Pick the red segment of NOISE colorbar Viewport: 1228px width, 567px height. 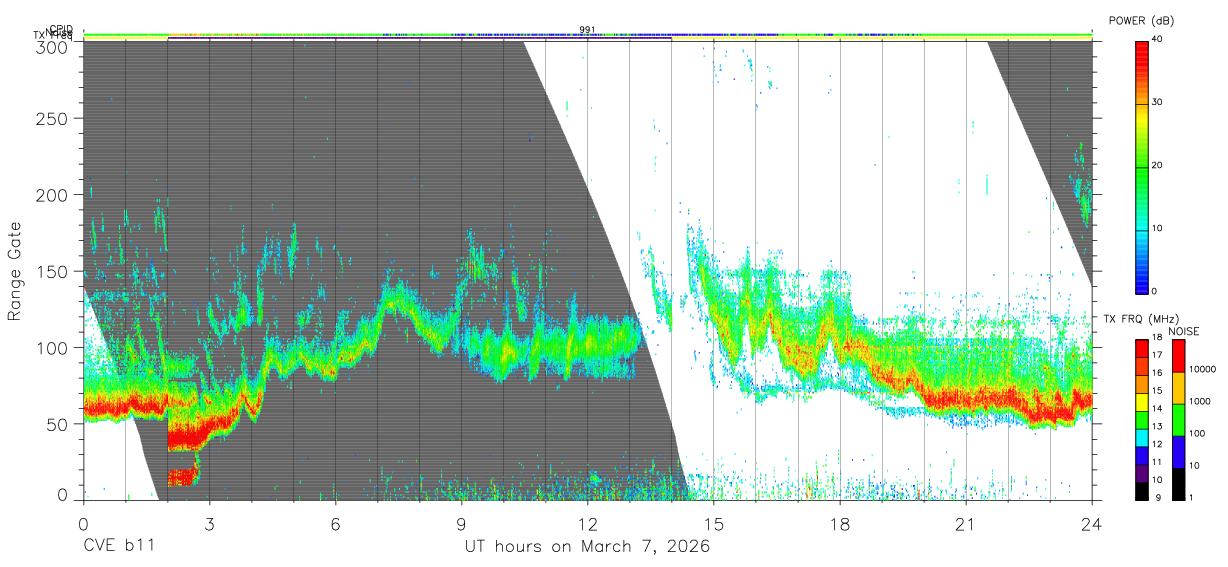(1178, 356)
